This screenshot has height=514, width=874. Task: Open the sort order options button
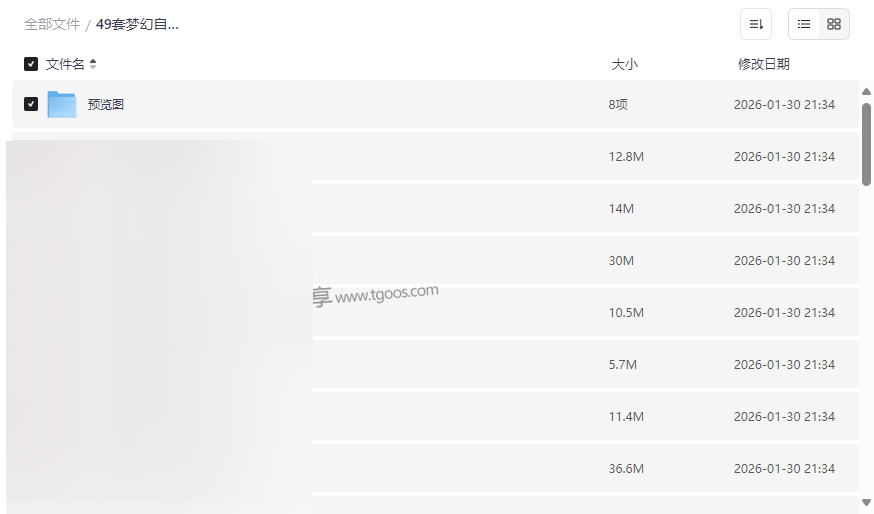pyautogui.click(x=756, y=24)
